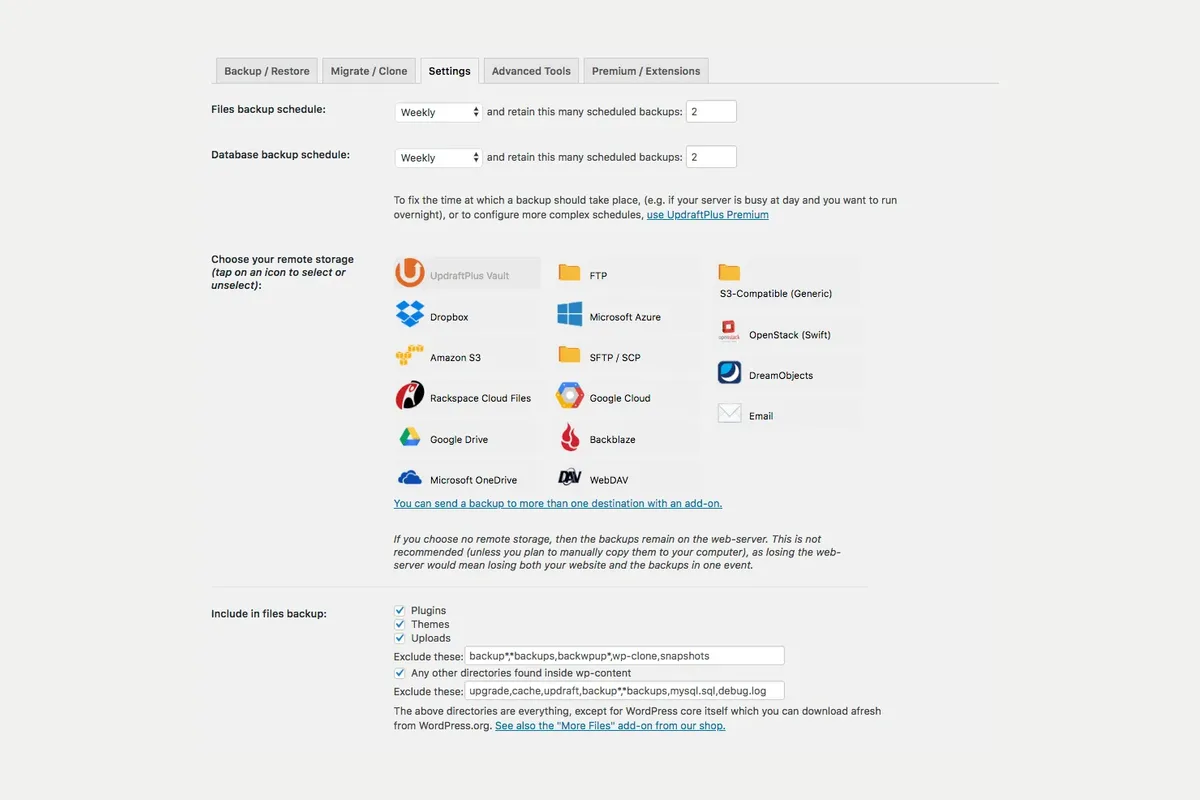Select the Settings tab
The width and height of the screenshot is (1200, 800).
point(450,71)
